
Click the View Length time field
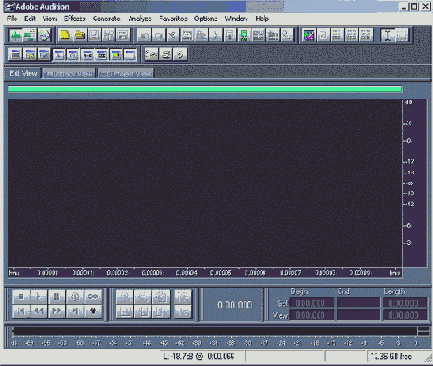pyautogui.click(x=405, y=315)
